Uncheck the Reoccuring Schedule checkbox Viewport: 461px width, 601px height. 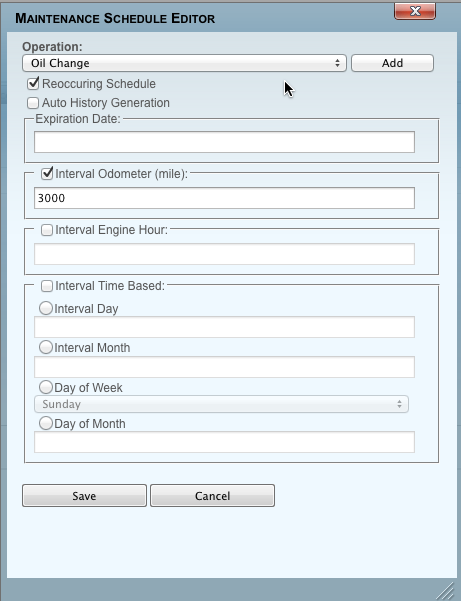33,83
